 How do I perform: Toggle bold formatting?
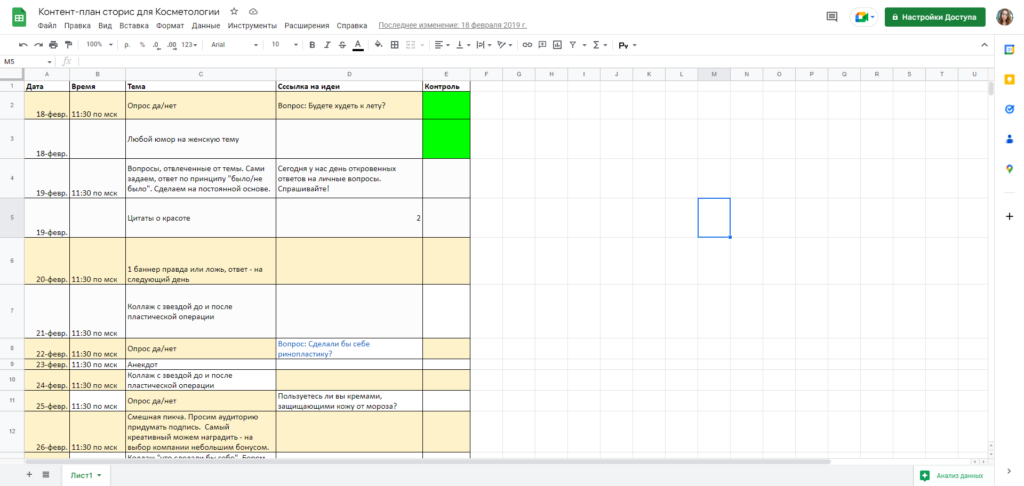(x=312, y=45)
